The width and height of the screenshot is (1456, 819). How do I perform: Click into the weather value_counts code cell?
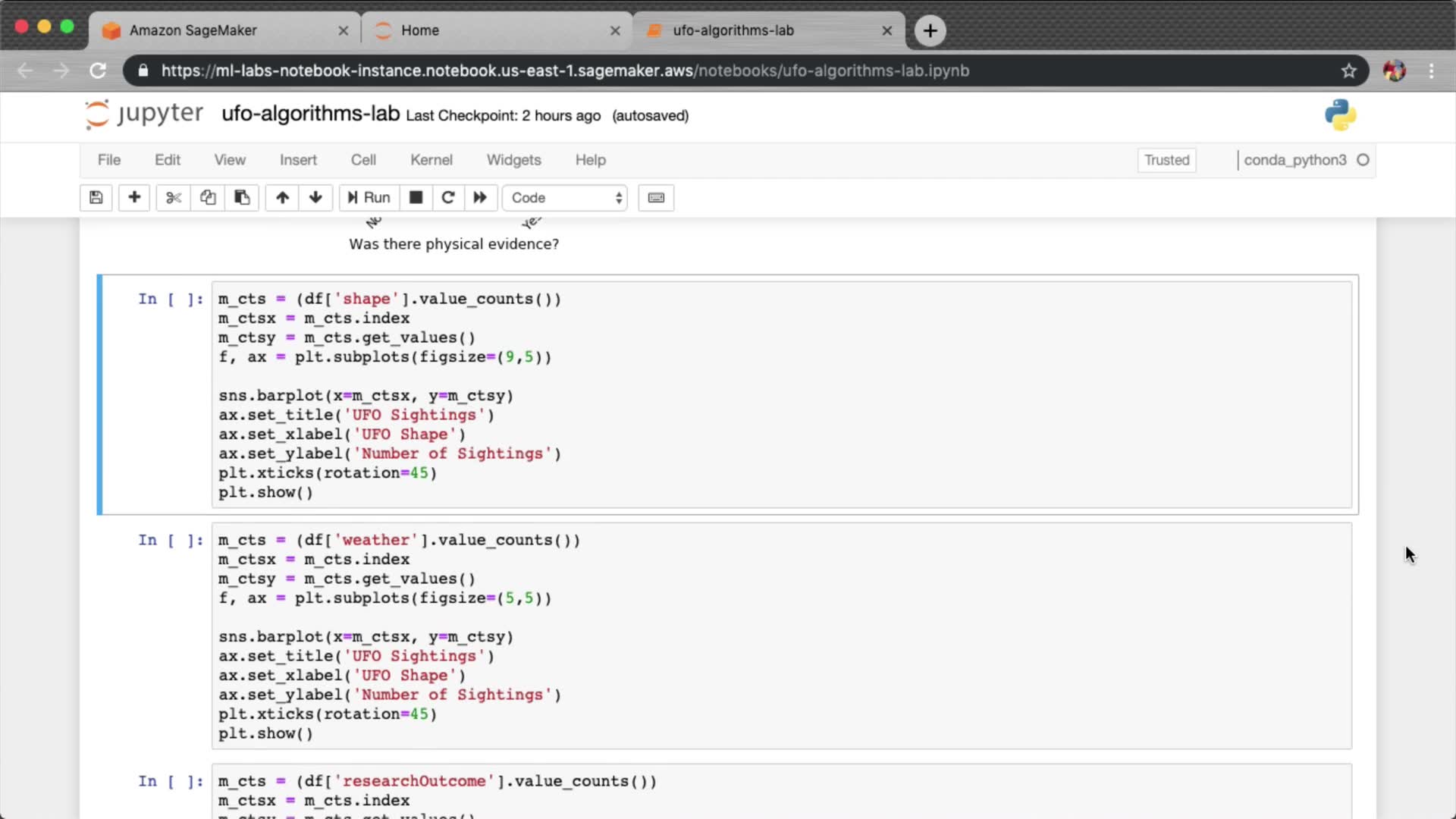[781, 635]
